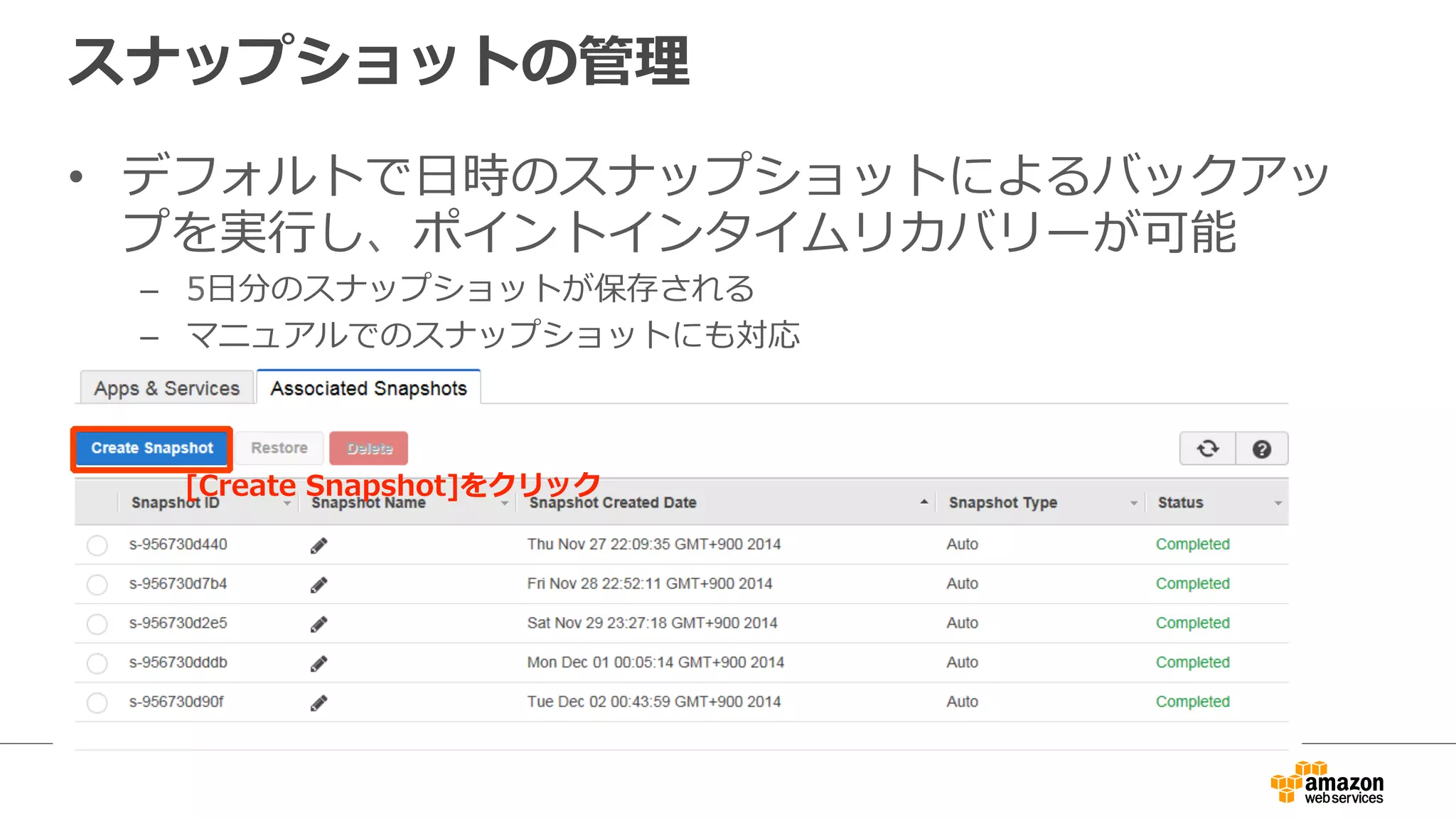This screenshot has height=819, width=1456.
Task: Click the refresh snapshots icon
Action: [1207, 449]
